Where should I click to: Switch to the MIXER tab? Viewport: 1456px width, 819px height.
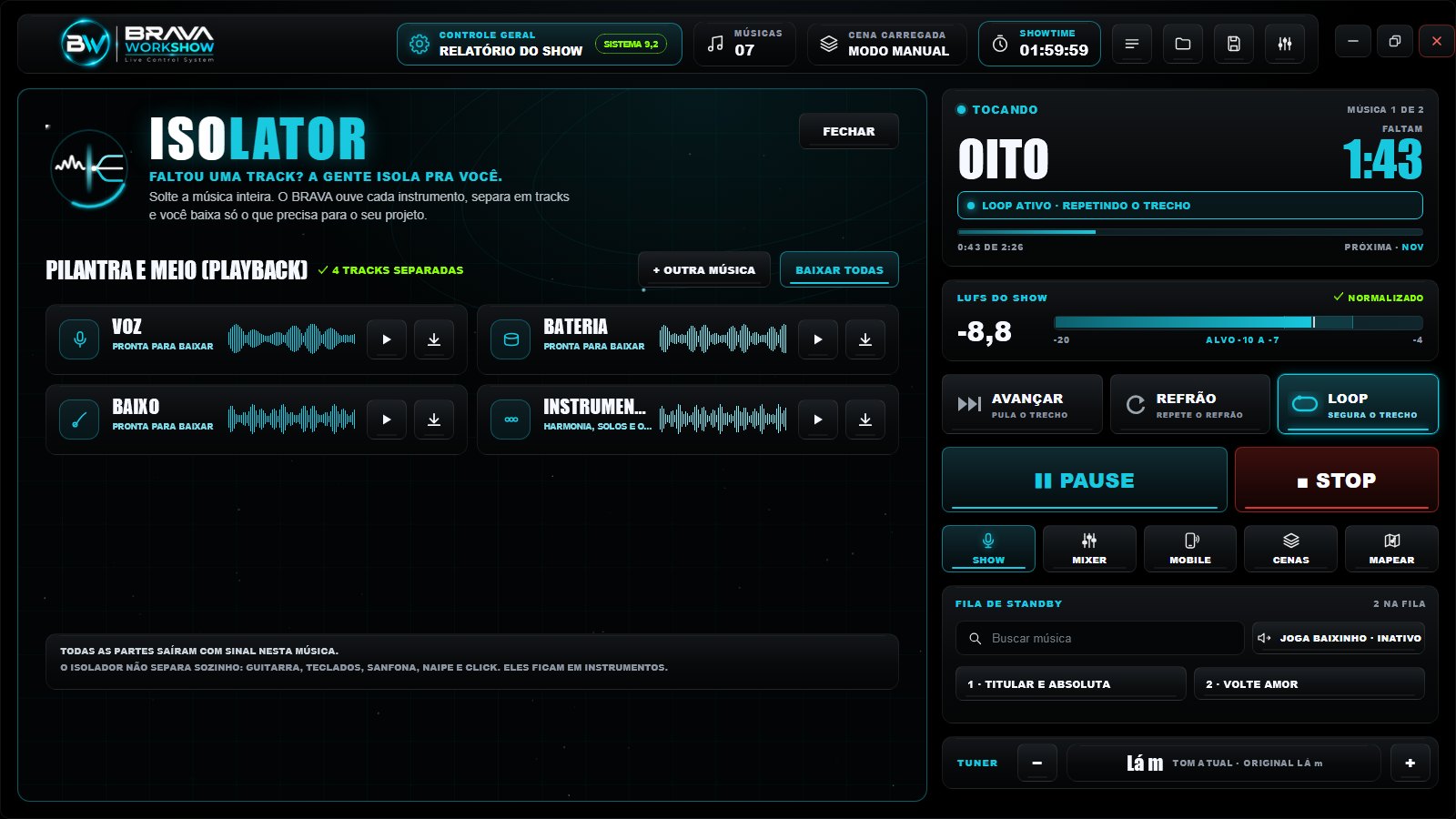click(1089, 549)
